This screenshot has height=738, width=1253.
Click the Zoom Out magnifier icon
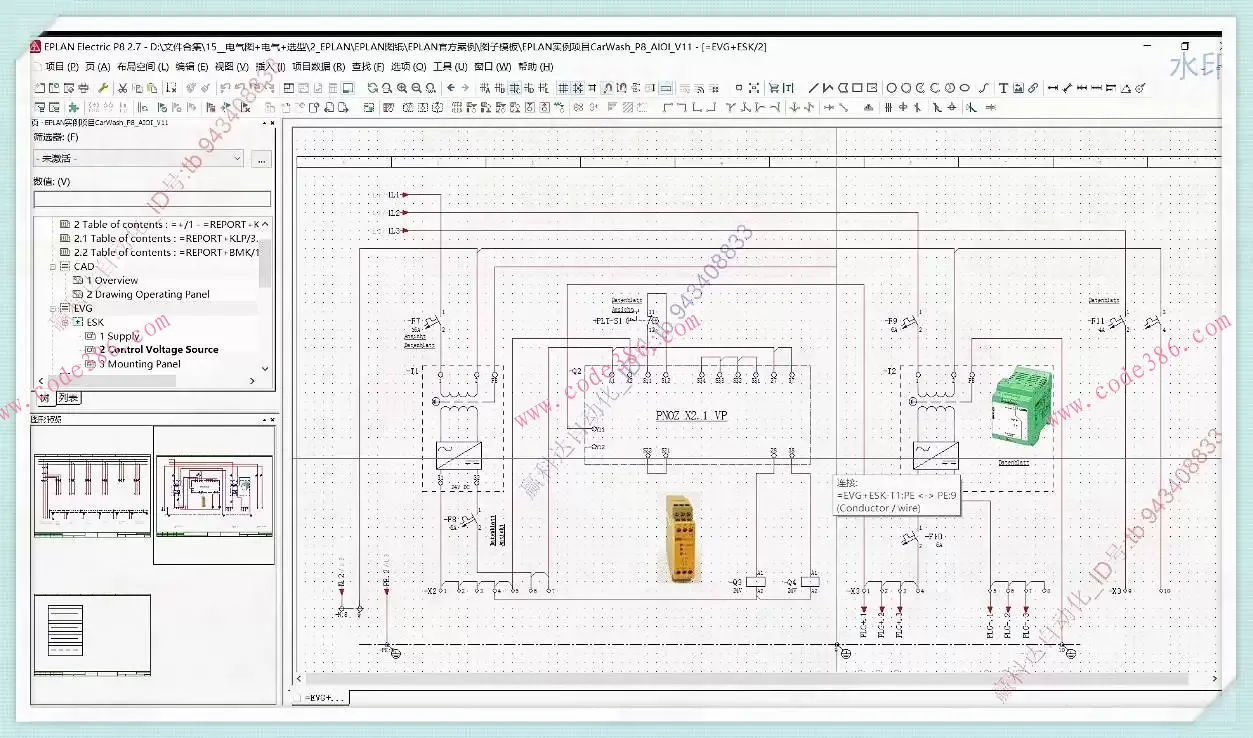(x=416, y=88)
